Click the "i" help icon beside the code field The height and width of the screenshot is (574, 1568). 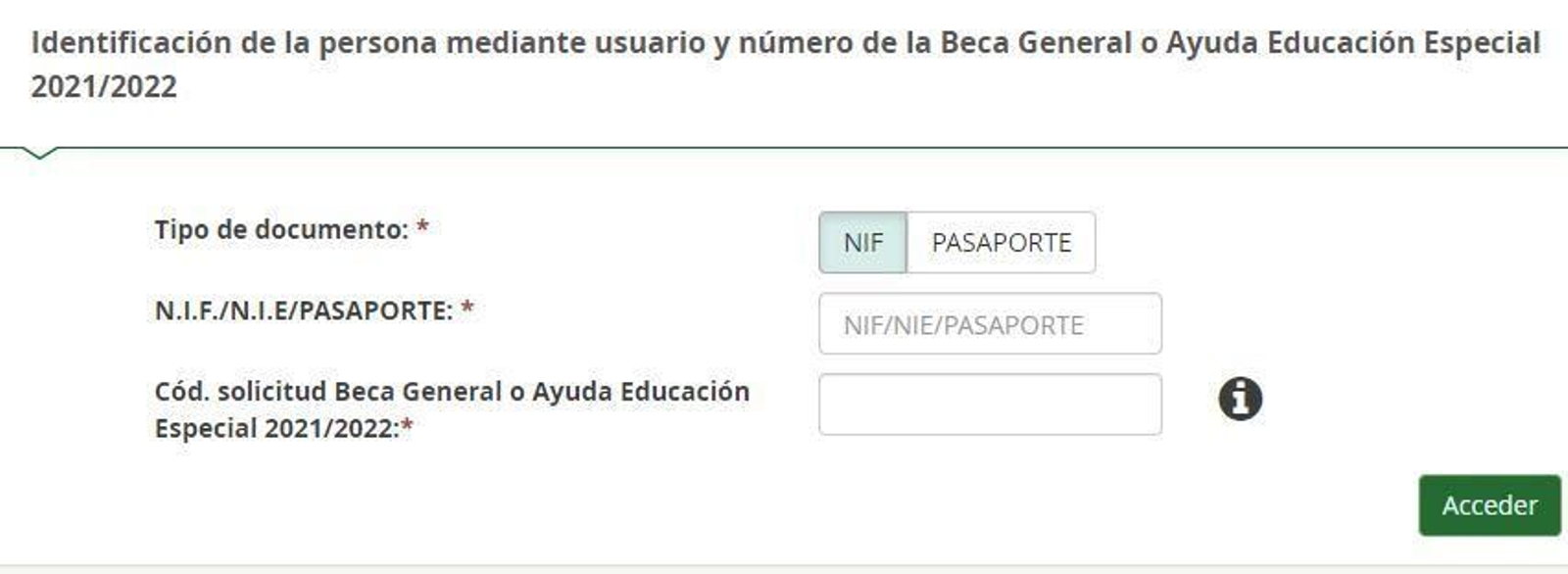pyautogui.click(x=1240, y=400)
